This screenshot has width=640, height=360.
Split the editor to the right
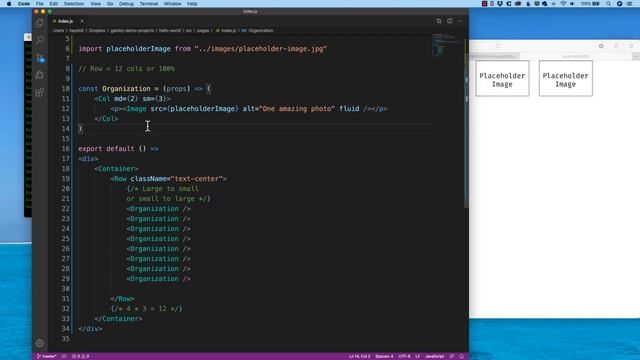(449, 21)
